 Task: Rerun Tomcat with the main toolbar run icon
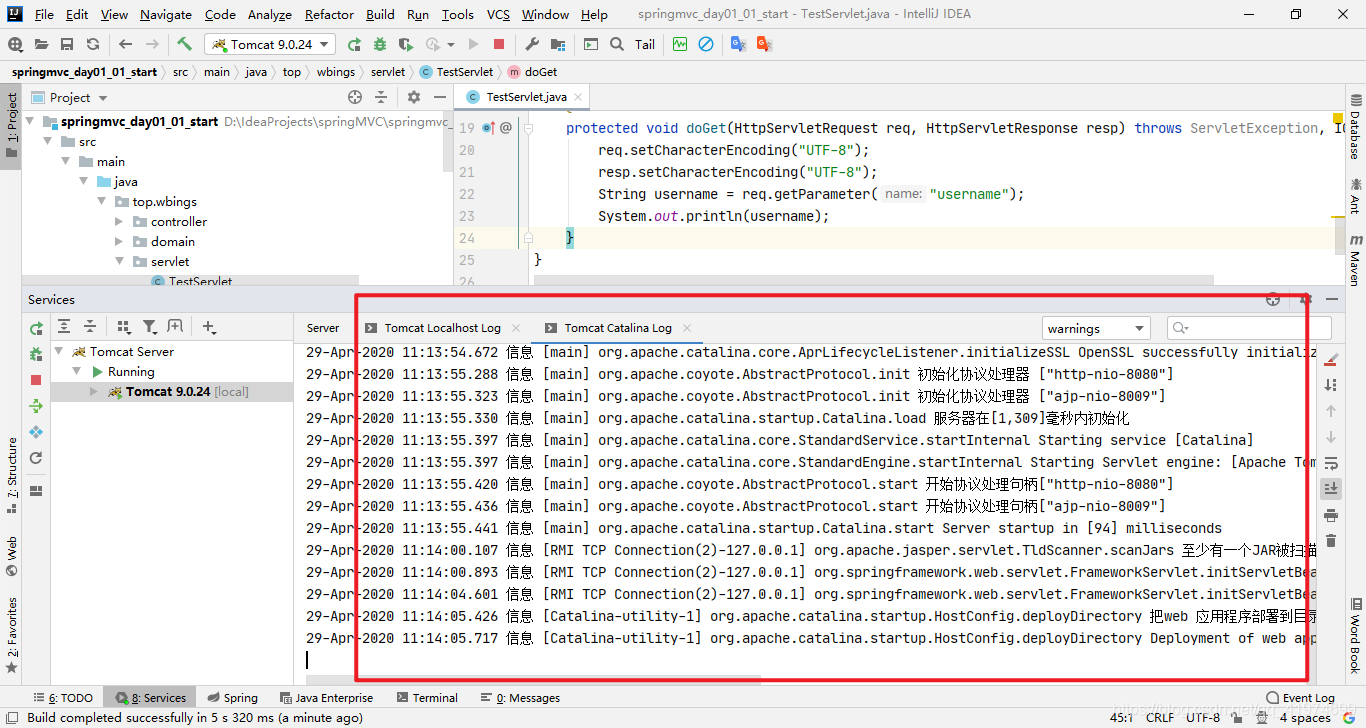point(354,44)
